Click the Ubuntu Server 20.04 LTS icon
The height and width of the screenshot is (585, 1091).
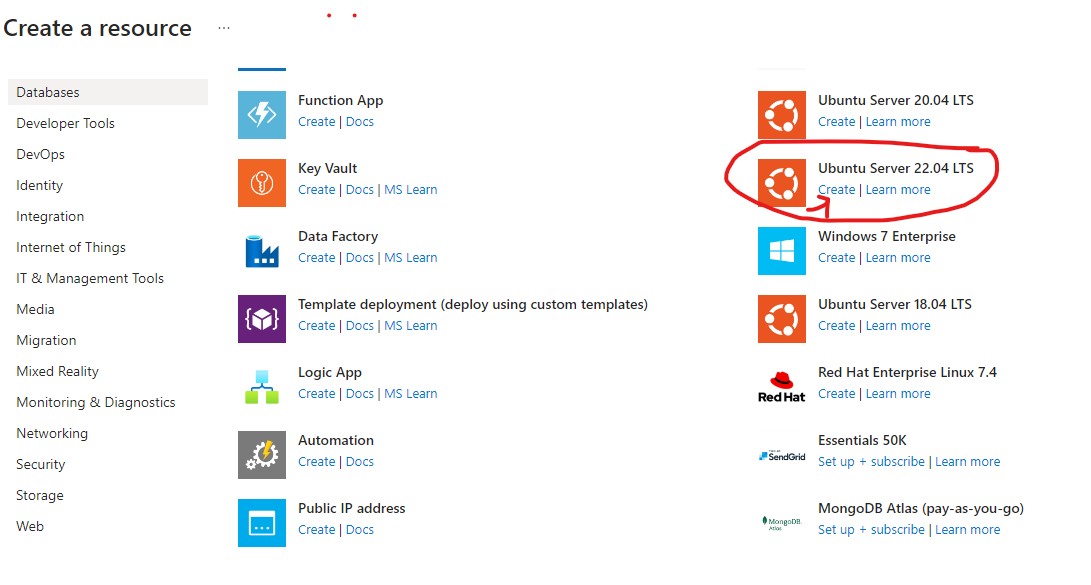tap(782, 115)
